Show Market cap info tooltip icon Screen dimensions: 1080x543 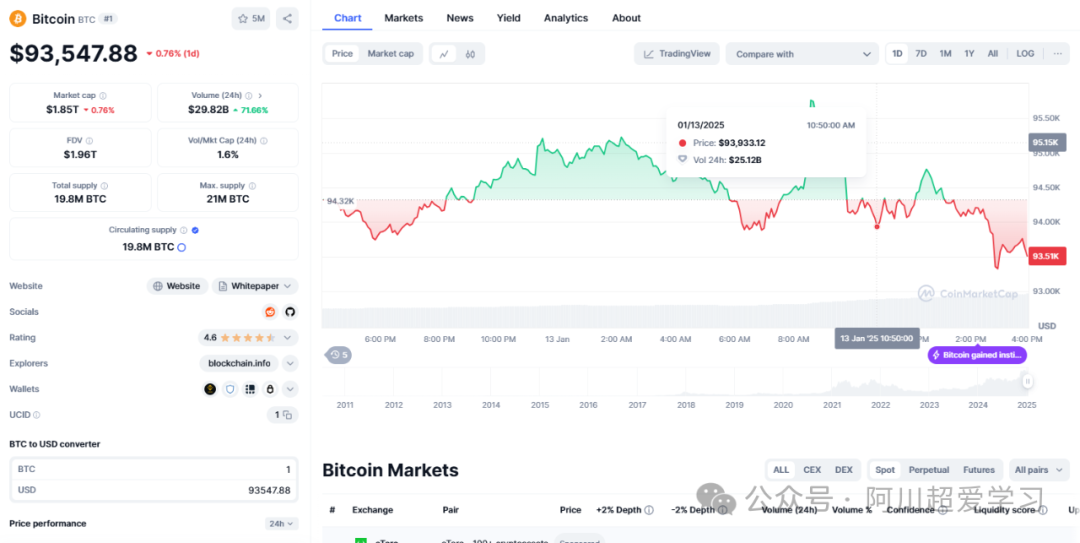pos(103,96)
